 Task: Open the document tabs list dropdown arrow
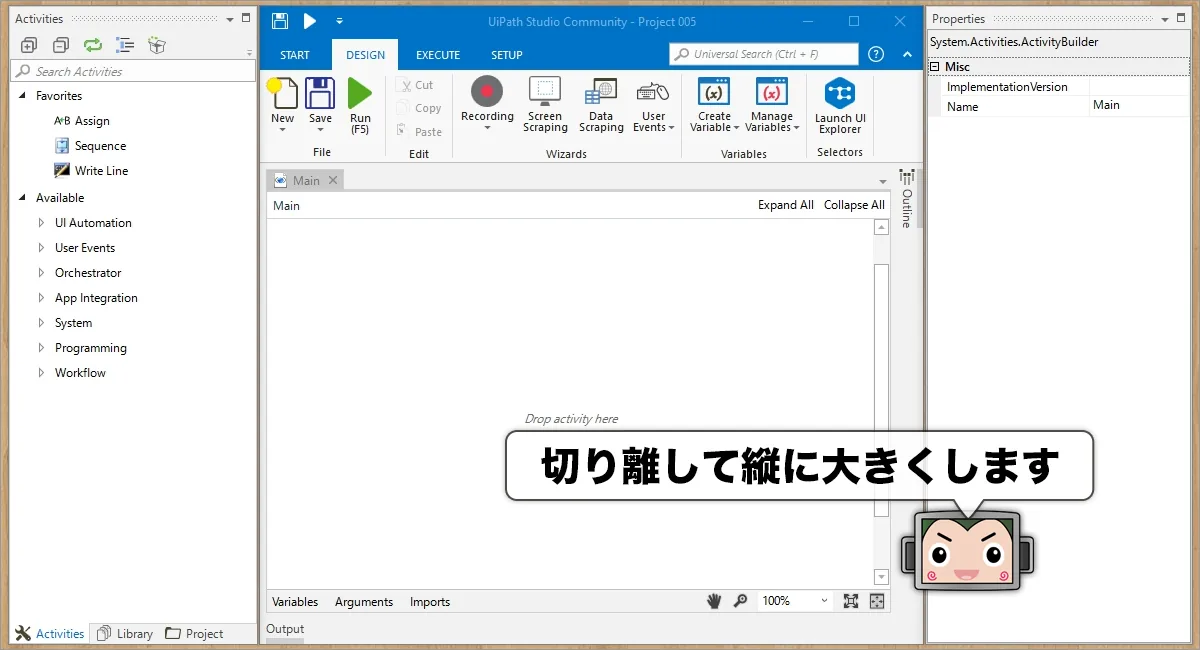coord(883,181)
